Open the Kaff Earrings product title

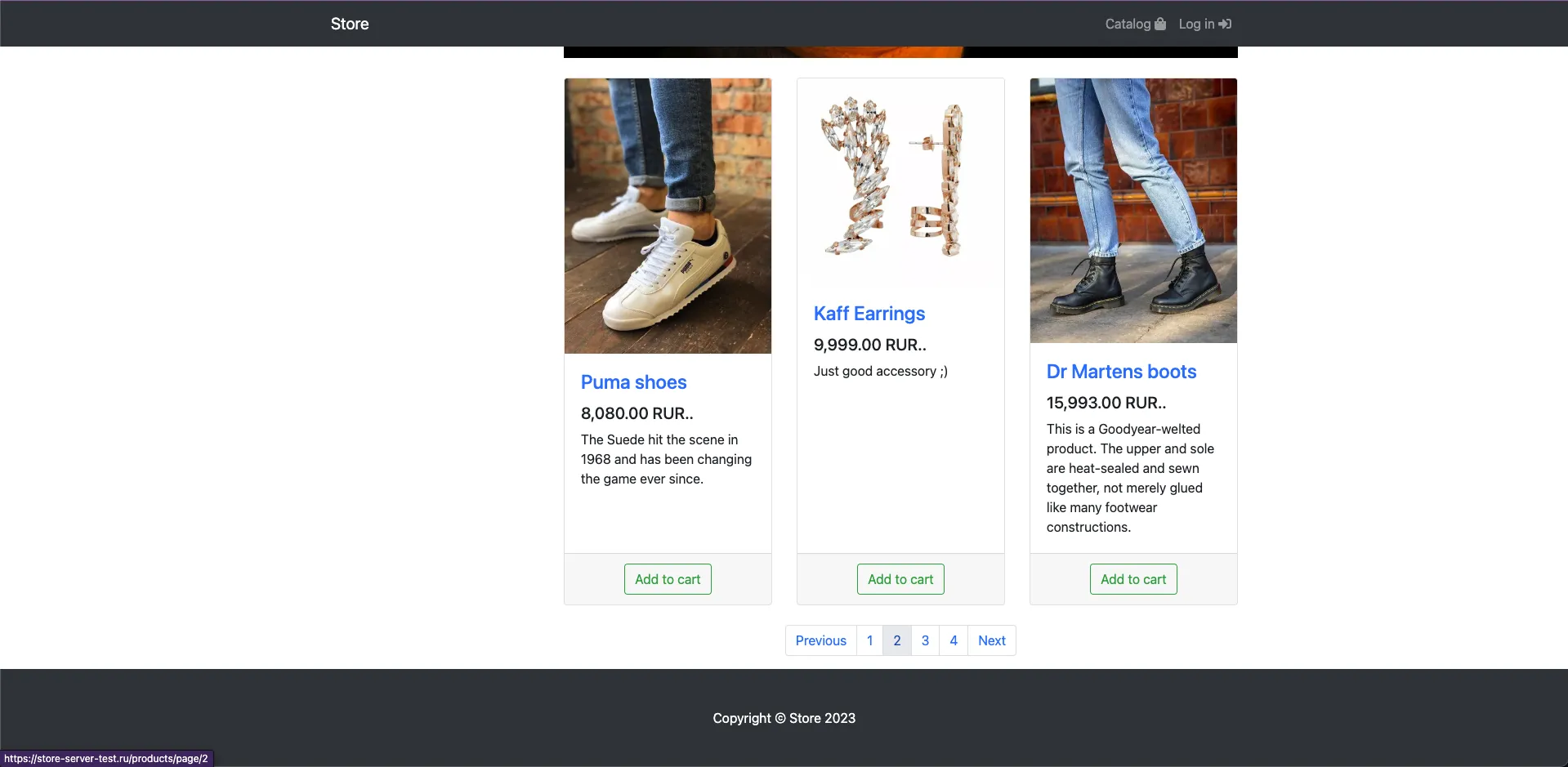869,314
